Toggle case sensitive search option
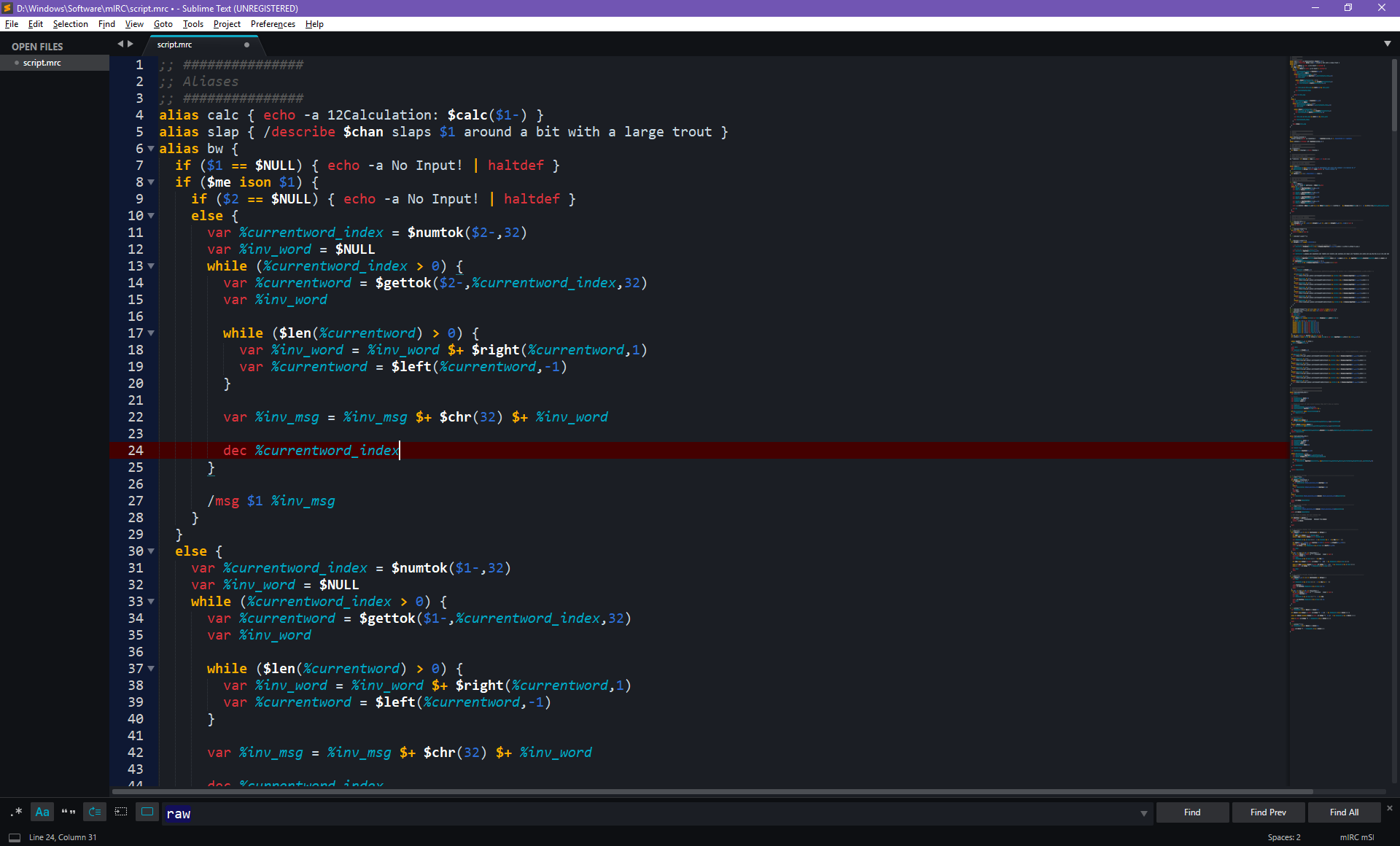Screen dimensions: 1400x846 point(42,812)
